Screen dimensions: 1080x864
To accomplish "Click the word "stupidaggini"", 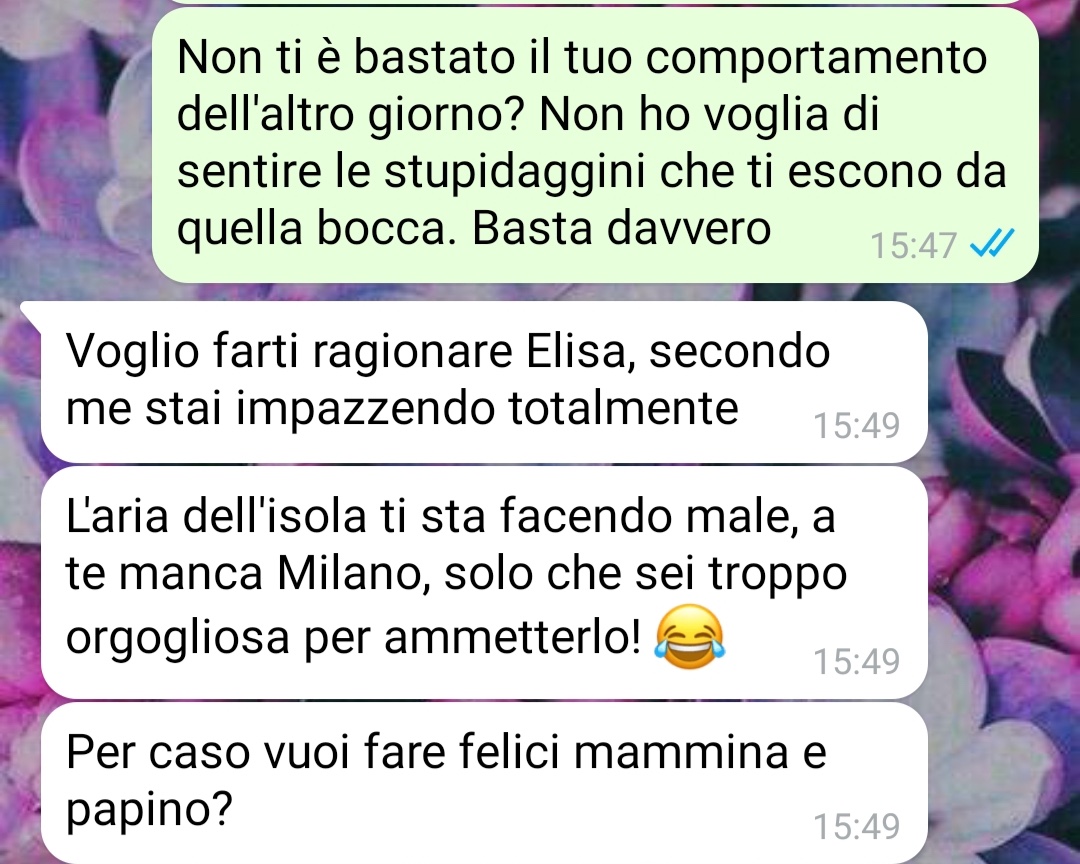I will pos(515,172).
